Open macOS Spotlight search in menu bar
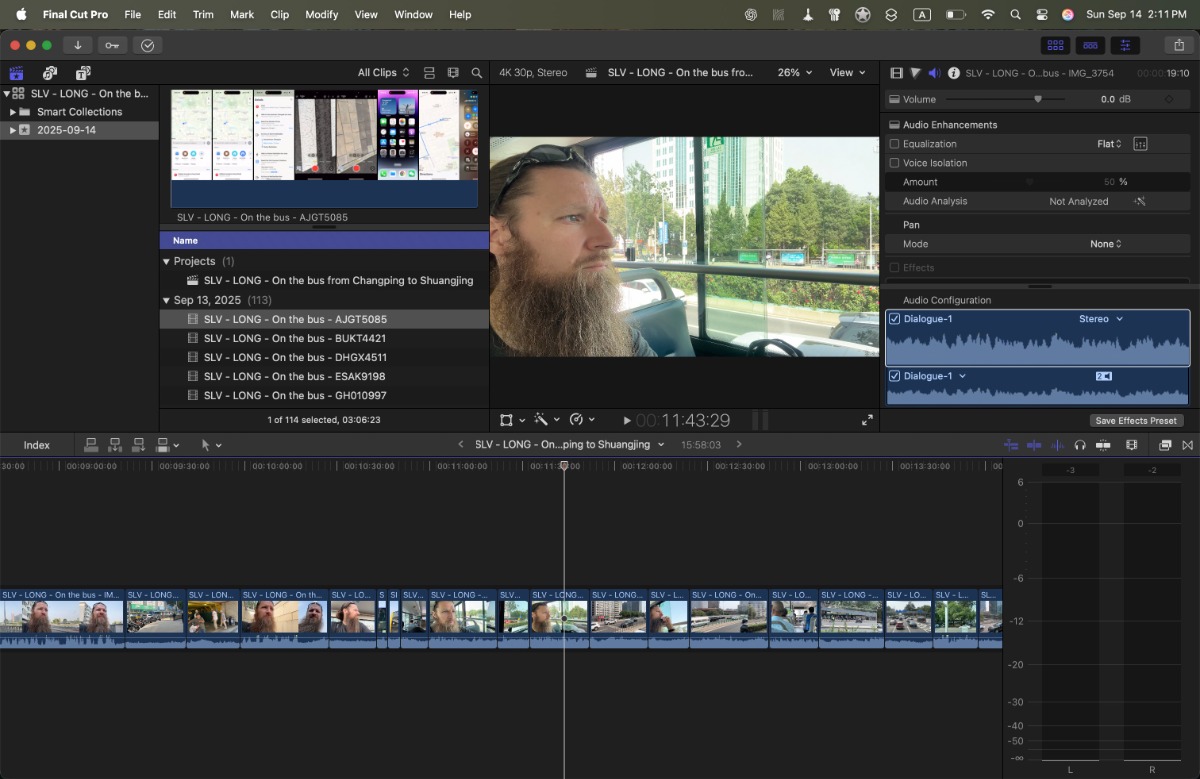1200x779 pixels. click(1016, 15)
